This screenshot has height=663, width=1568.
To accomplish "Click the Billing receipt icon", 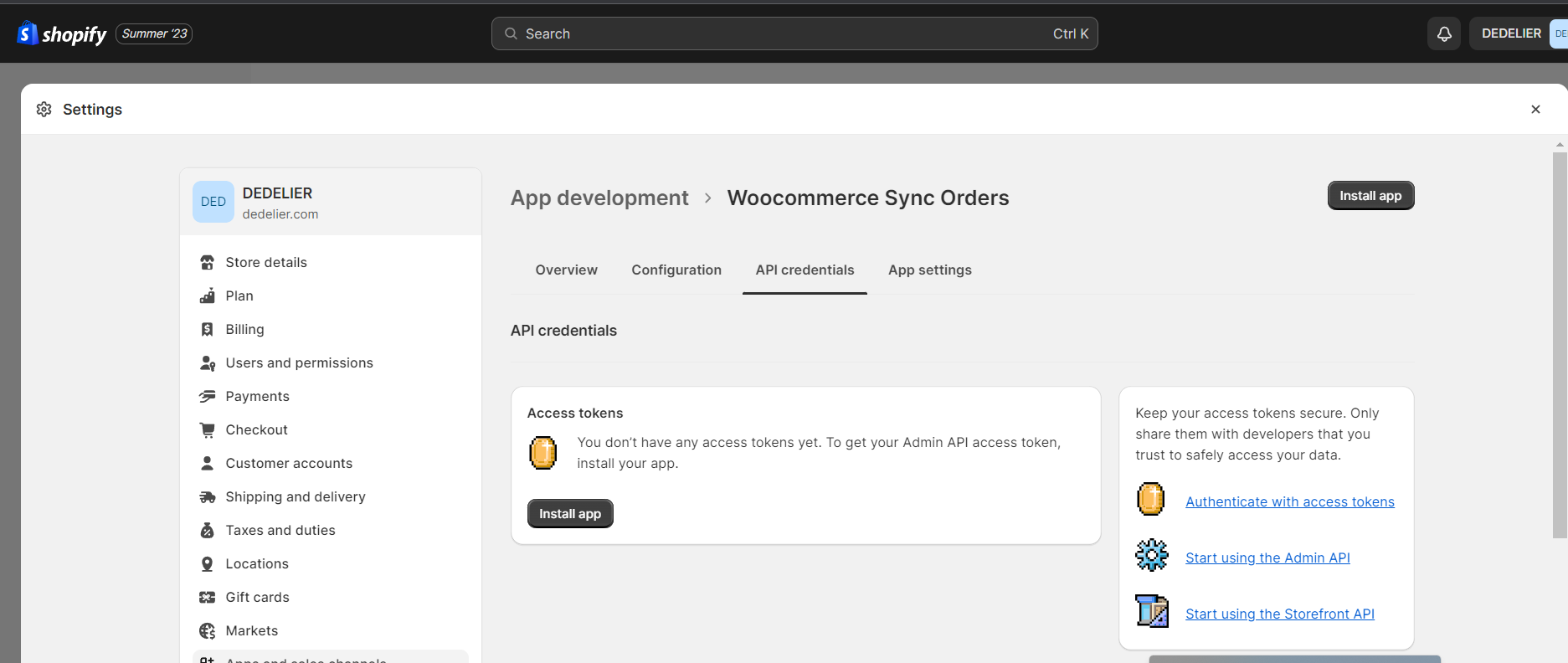I will pyautogui.click(x=208, y=330).
